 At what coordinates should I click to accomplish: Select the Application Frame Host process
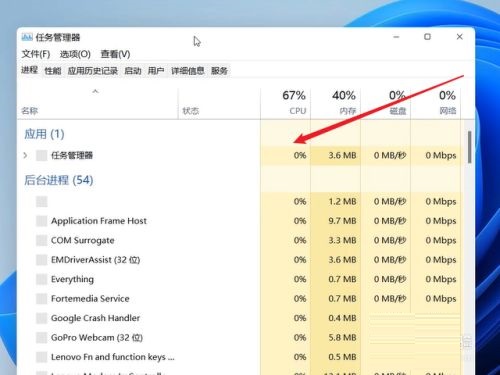coord(240,221)
